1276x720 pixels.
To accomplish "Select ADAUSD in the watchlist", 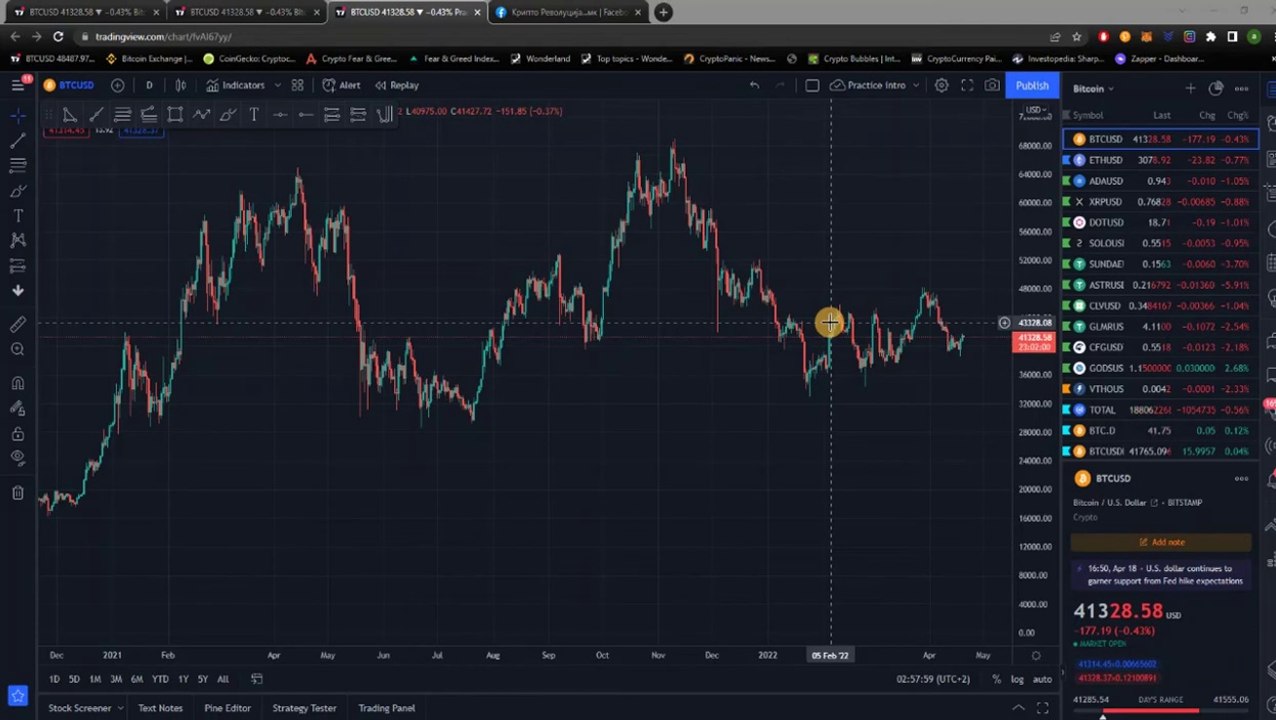I will coord(1160,181).
